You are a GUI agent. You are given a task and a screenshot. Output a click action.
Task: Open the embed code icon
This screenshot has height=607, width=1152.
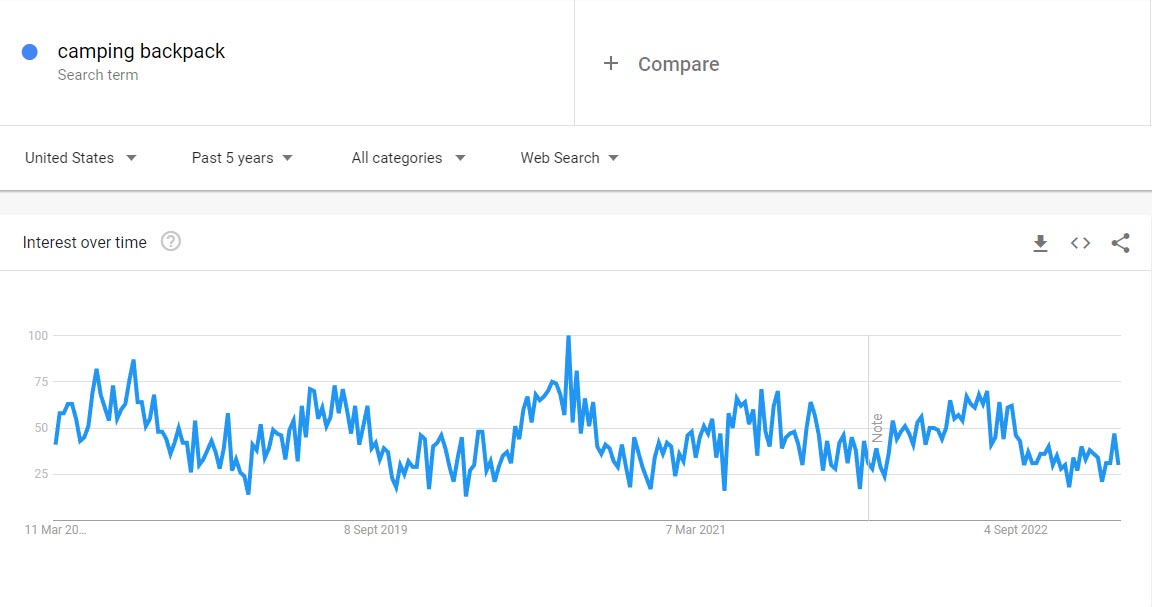[x=1080, y=243]
